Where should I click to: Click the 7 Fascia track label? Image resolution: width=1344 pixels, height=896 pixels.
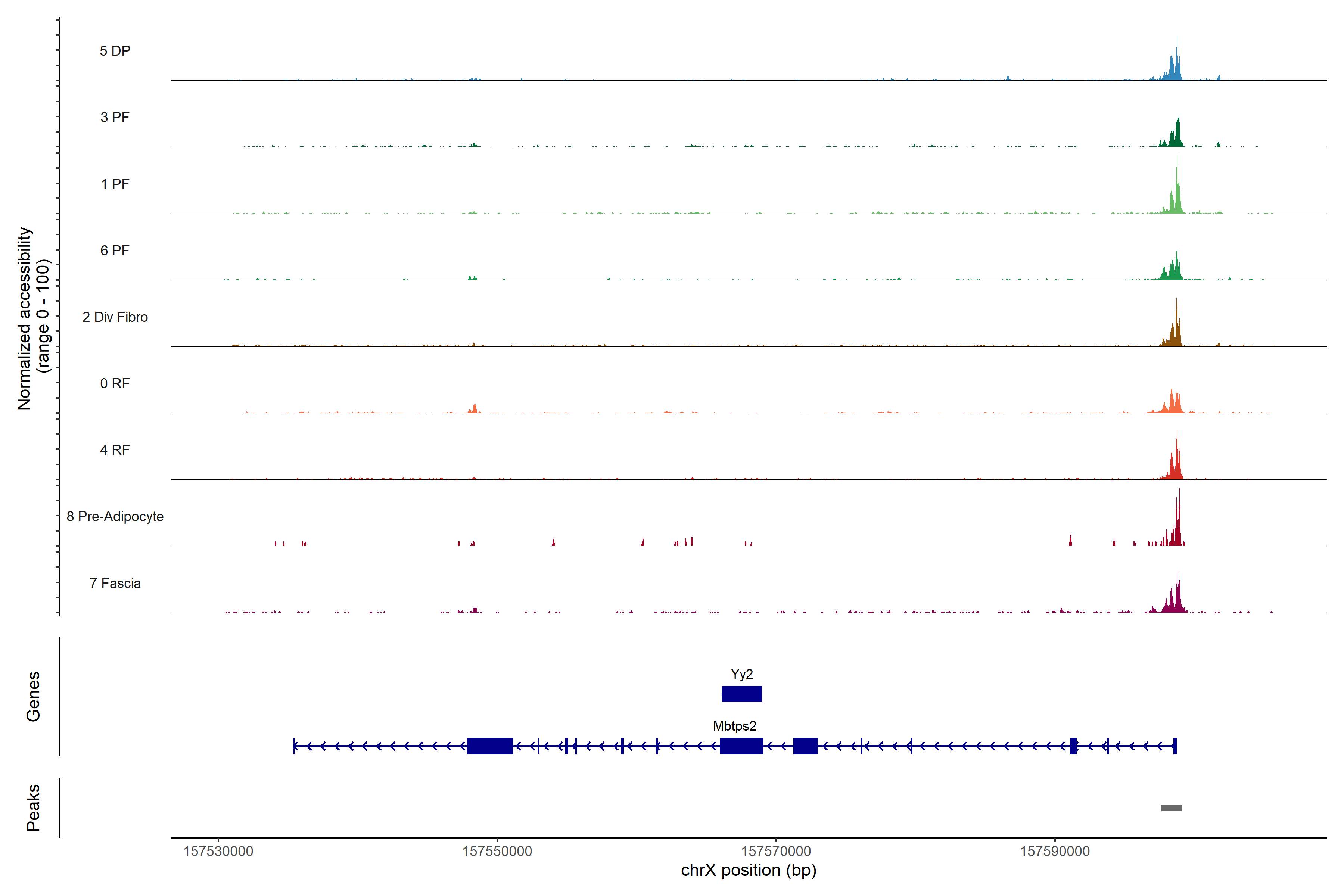pos(115,583)
